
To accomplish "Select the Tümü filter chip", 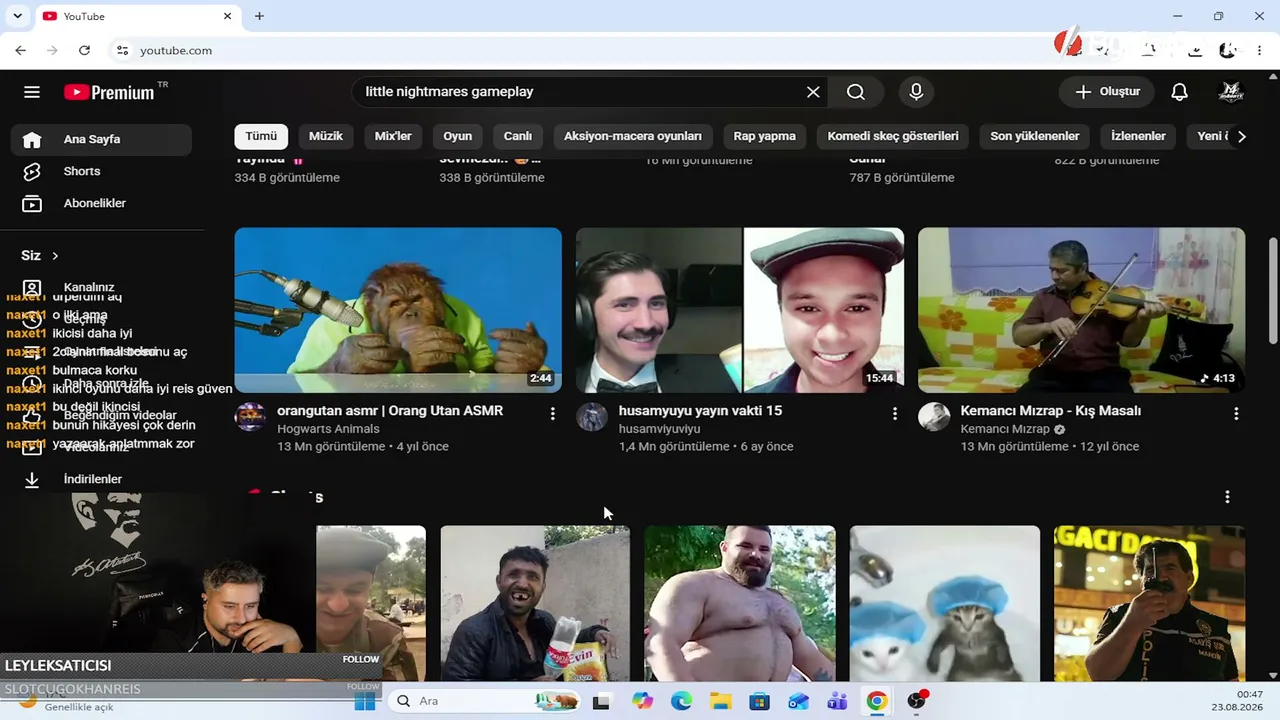I will (x=261, y=136).
